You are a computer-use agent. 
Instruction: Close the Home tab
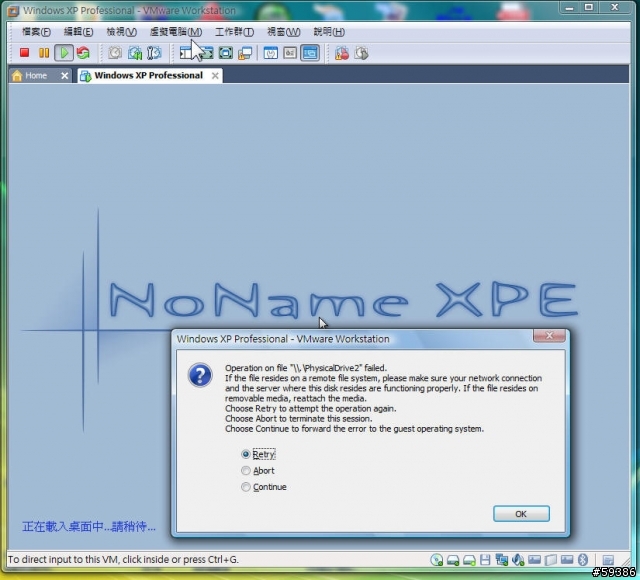pyautogui.click(x=64, y=76)
